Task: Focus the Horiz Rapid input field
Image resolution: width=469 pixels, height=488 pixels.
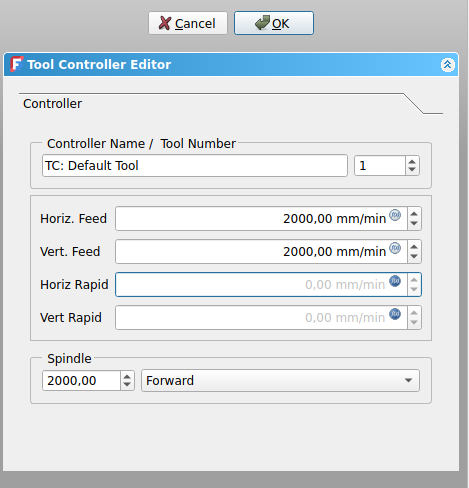Action: (x=261, y=284)
